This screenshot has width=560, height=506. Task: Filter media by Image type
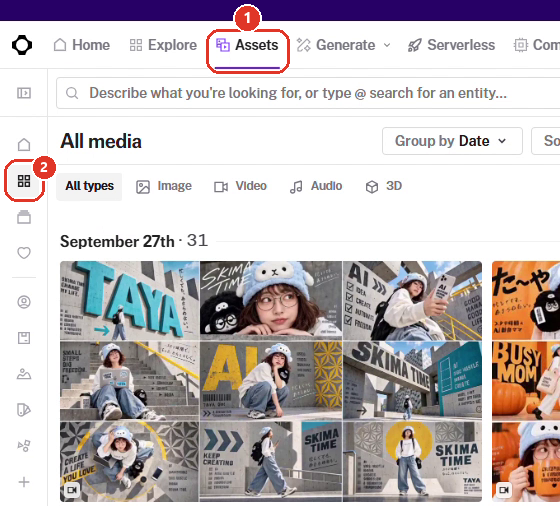click(x=164, y=186)
